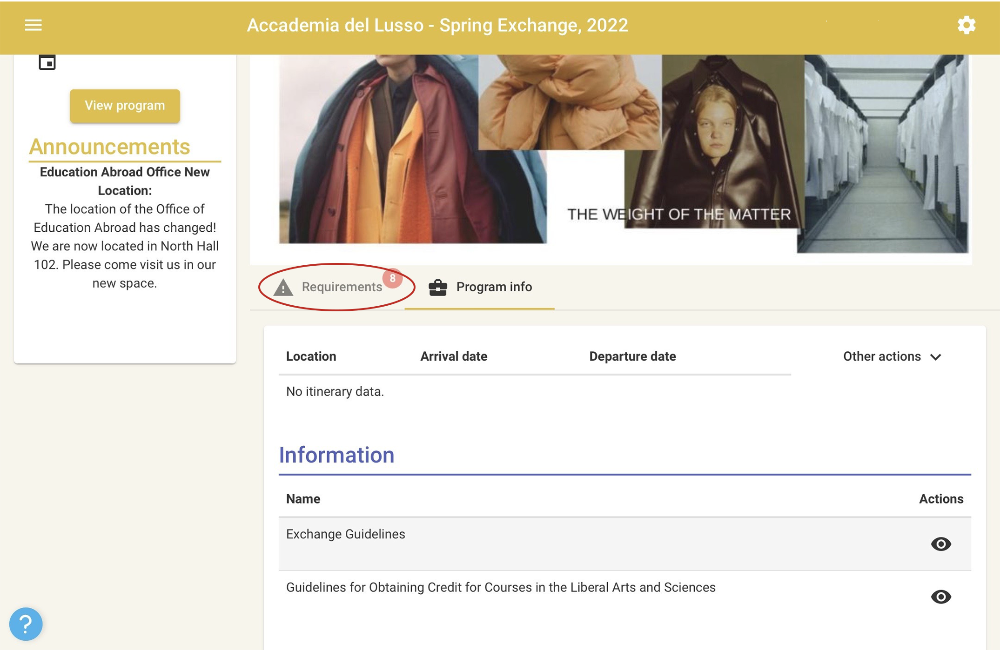Click the Program info briefcase icon

(438, 288)
